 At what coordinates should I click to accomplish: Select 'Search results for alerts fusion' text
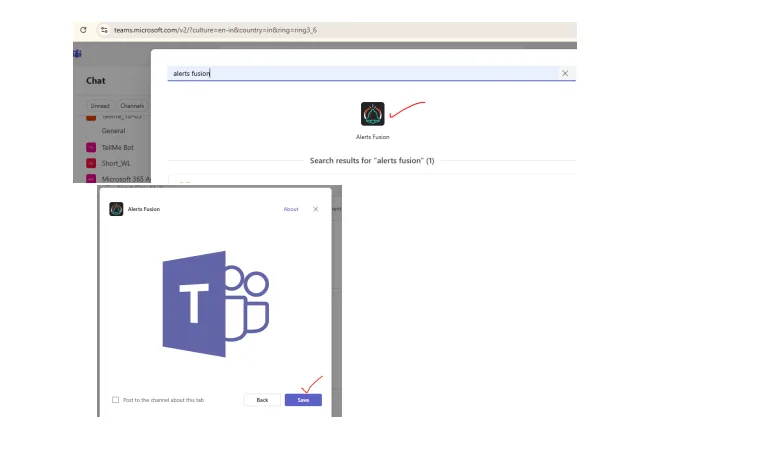pyautogui.click(x=372, y=161)
